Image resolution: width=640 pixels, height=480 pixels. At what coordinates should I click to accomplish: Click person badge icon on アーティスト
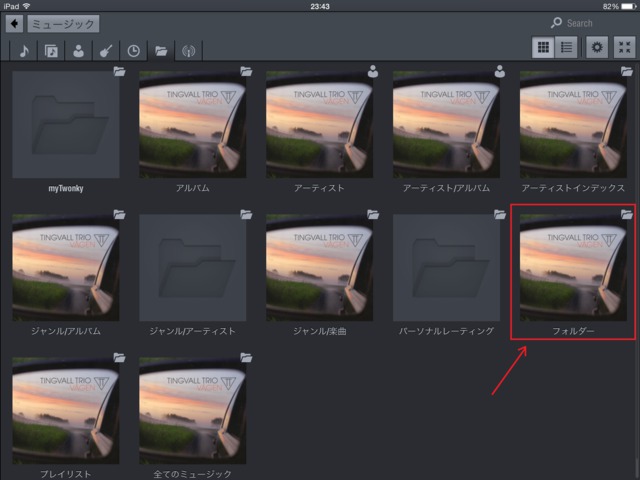click(373, 71)
